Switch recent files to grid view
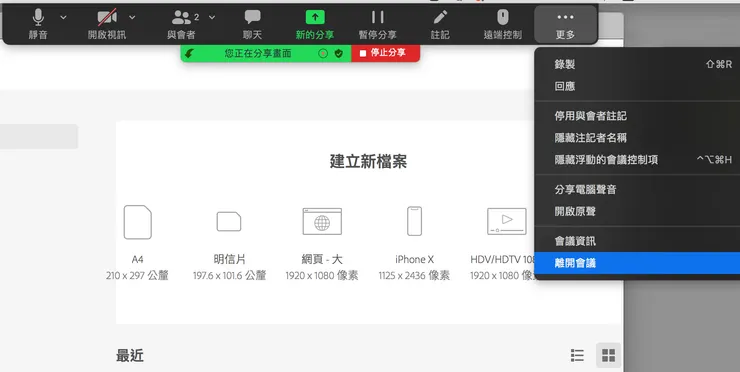 608,355
